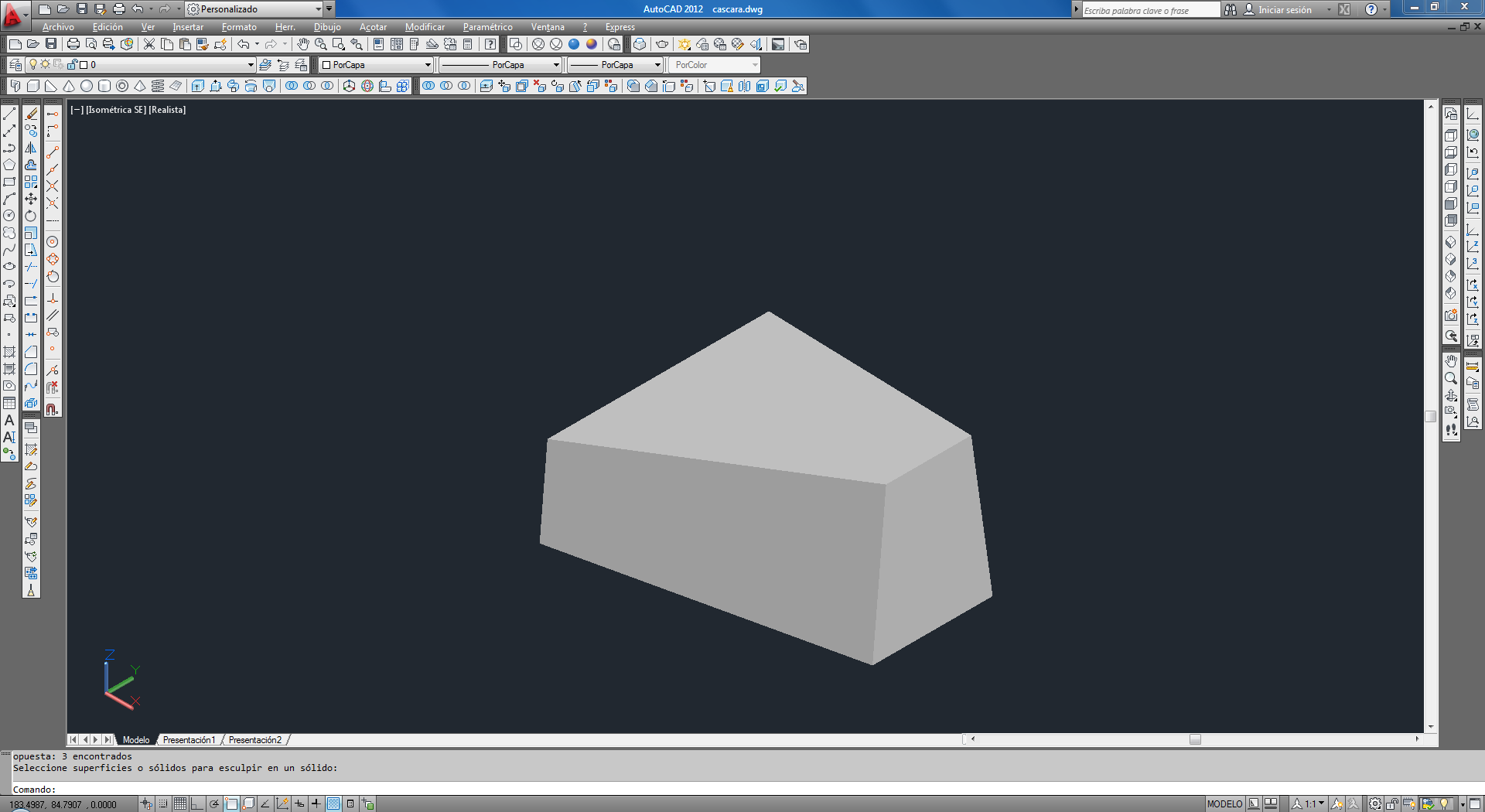Click the Hatch tool icon
The height and width of the screenshot is (812, 1485).
click(9, 352)
